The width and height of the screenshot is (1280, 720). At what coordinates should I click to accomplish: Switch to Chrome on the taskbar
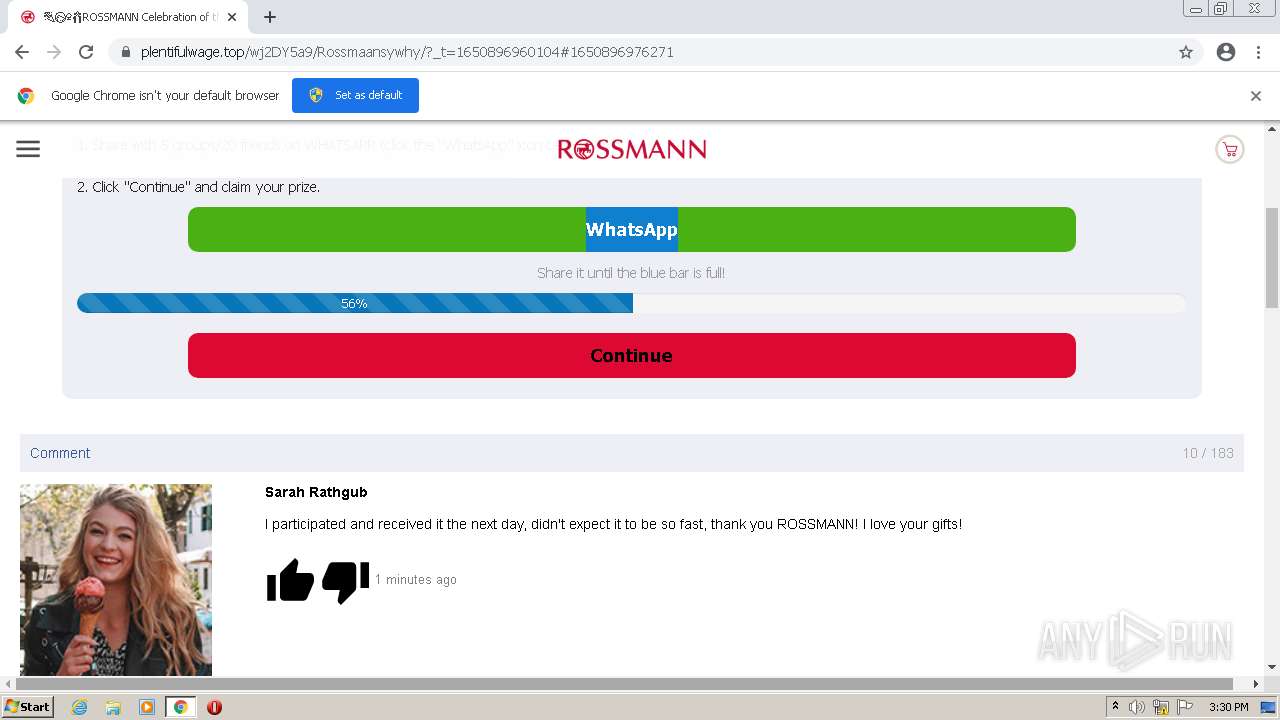tap(180, 707)
